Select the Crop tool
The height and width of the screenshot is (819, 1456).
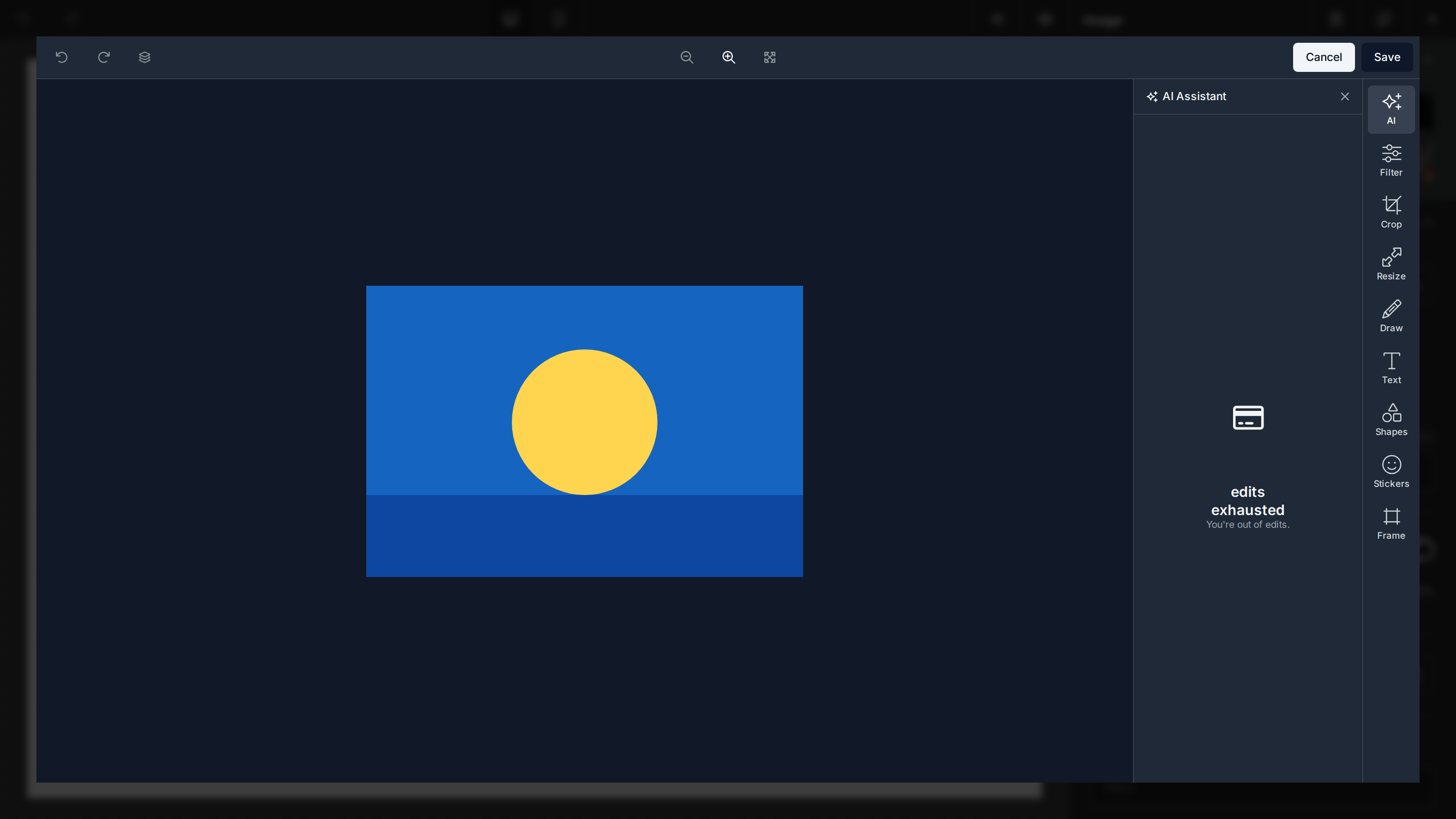click(1391, 212)
